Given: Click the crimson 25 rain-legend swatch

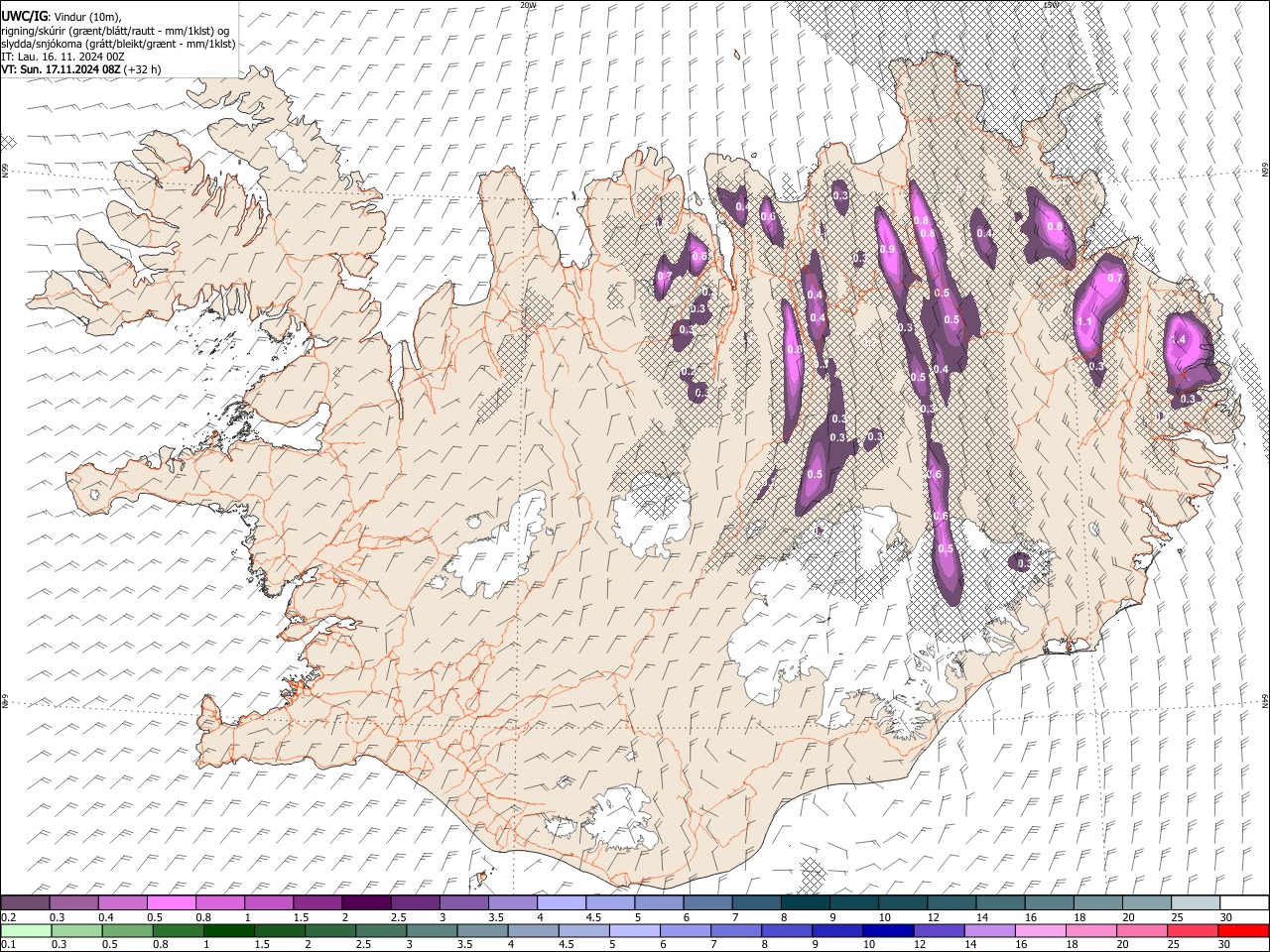Looking at the screenshot, I should click(1192, 930).
